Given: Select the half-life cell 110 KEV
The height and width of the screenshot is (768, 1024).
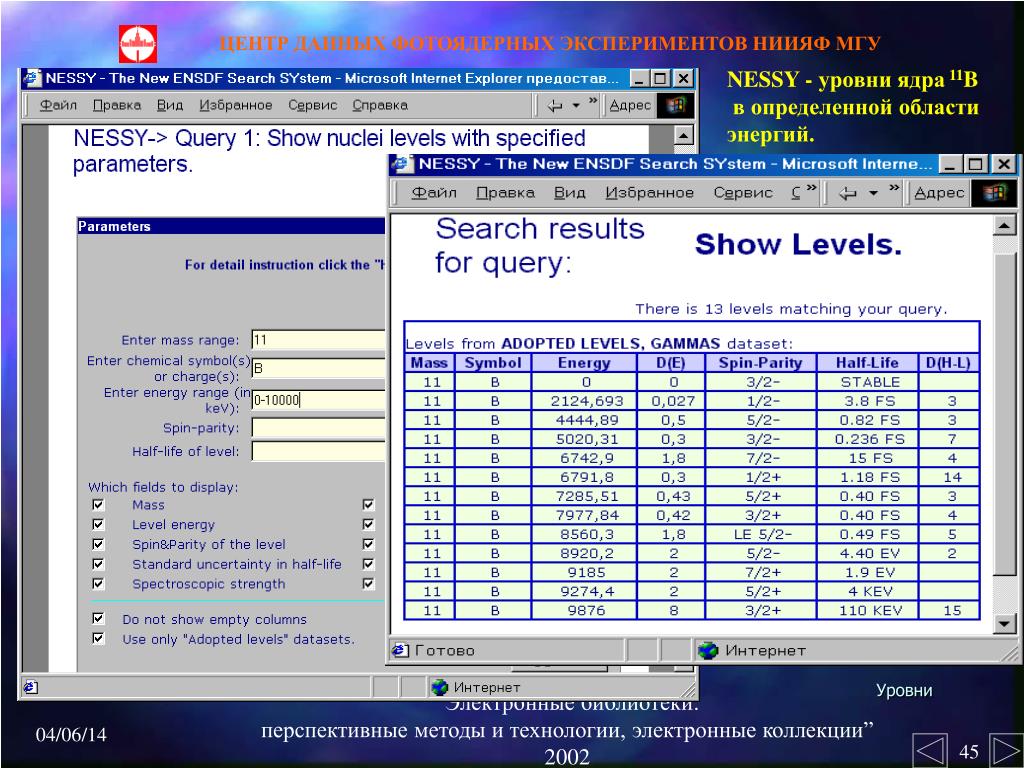Looking at the screenshot, I should (869, 611).
